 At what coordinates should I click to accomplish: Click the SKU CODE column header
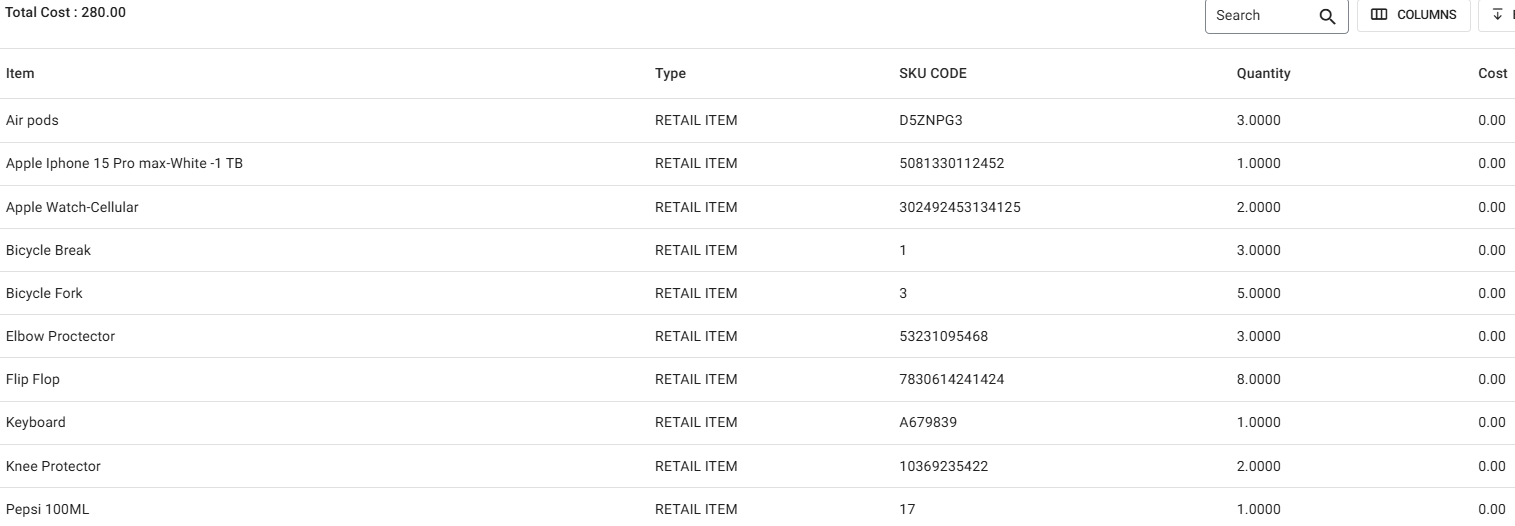pos(933,73)
